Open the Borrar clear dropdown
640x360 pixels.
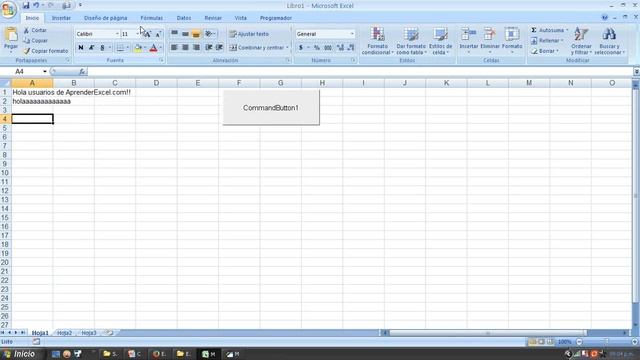pyautogui.click(x=544, y=51)
